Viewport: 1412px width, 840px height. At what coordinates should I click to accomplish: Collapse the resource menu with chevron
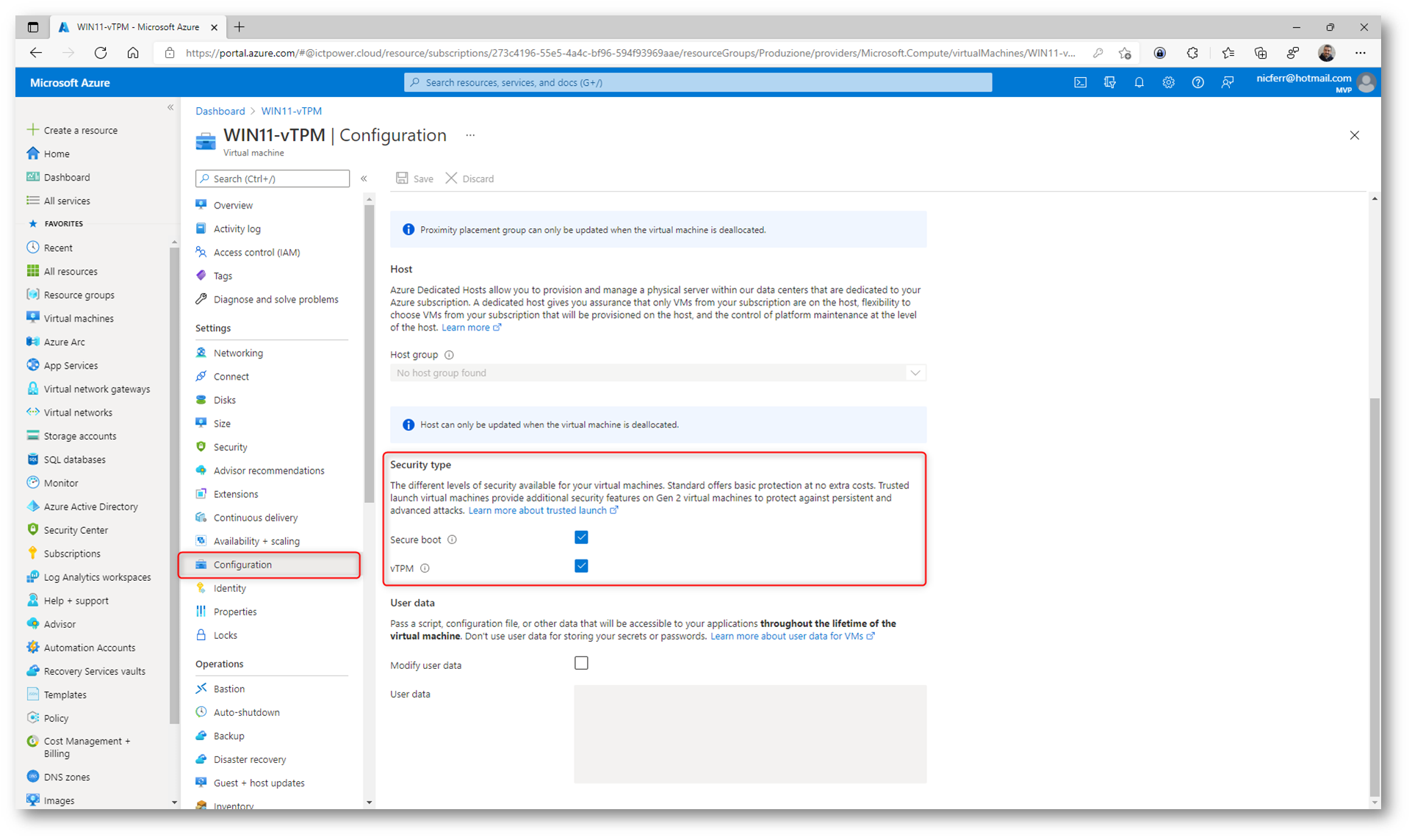coord(364,178)
